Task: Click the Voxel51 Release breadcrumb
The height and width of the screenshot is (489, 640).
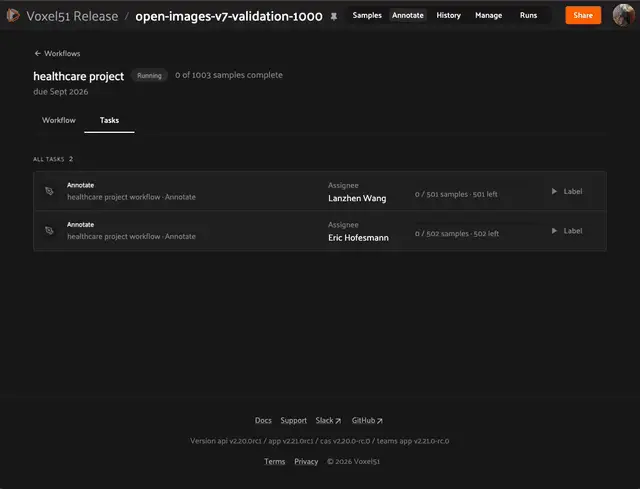Action: pyautogui.click(x=72, y=16)
